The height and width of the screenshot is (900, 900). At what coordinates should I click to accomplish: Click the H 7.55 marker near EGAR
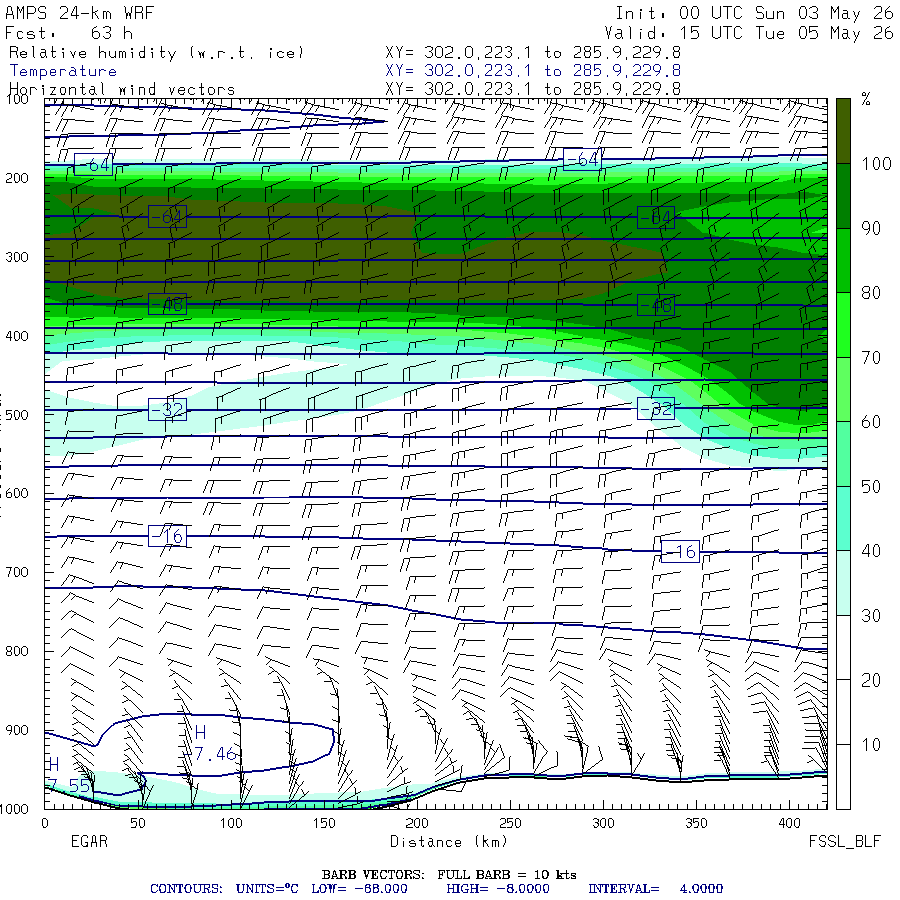68,775
